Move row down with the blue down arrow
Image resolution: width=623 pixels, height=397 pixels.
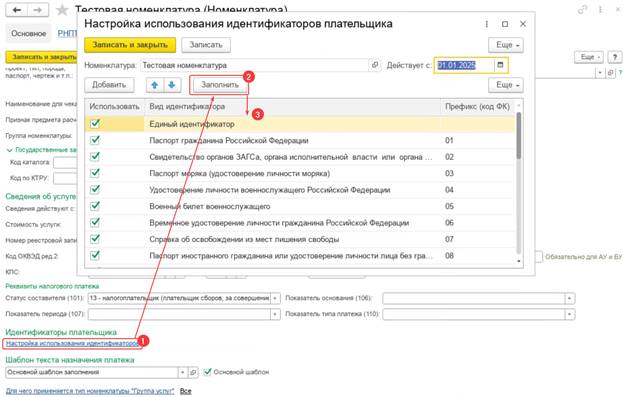point(172,85)
